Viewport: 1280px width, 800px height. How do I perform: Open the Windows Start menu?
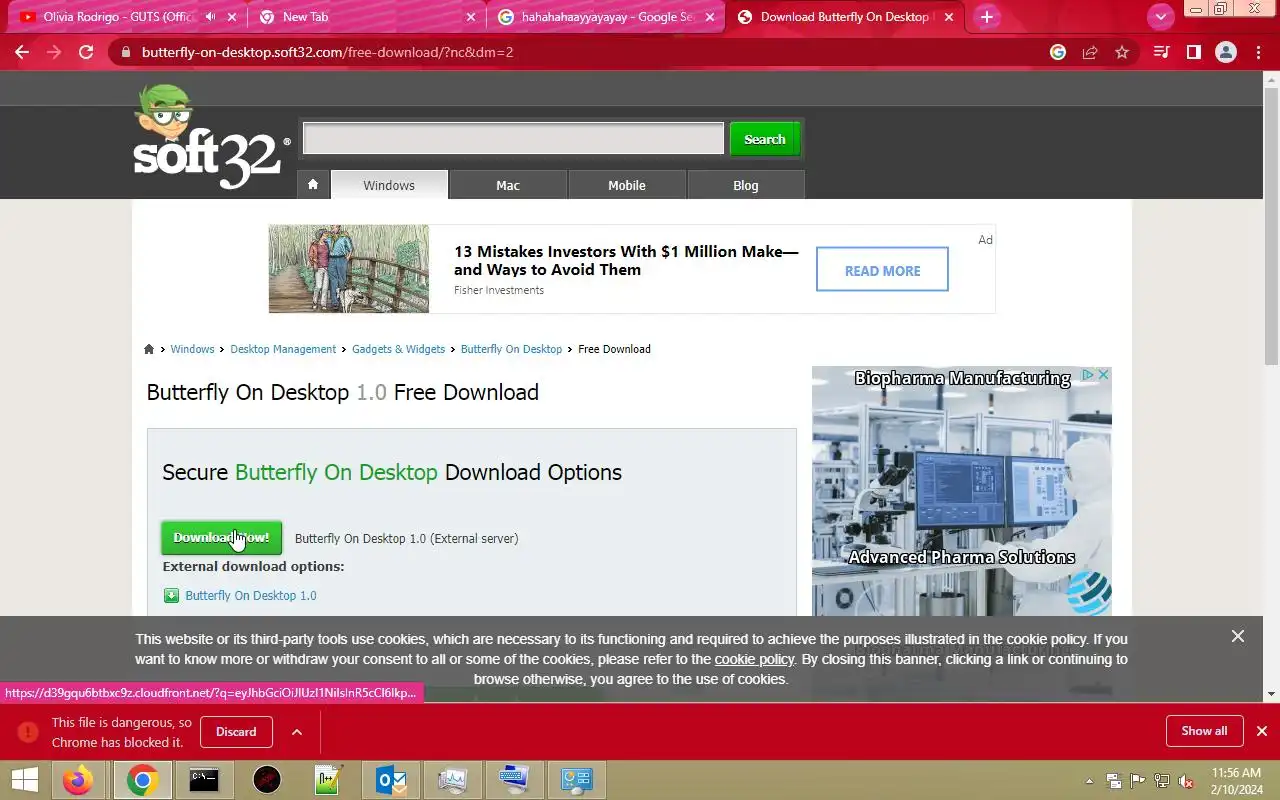coord(24,780)
